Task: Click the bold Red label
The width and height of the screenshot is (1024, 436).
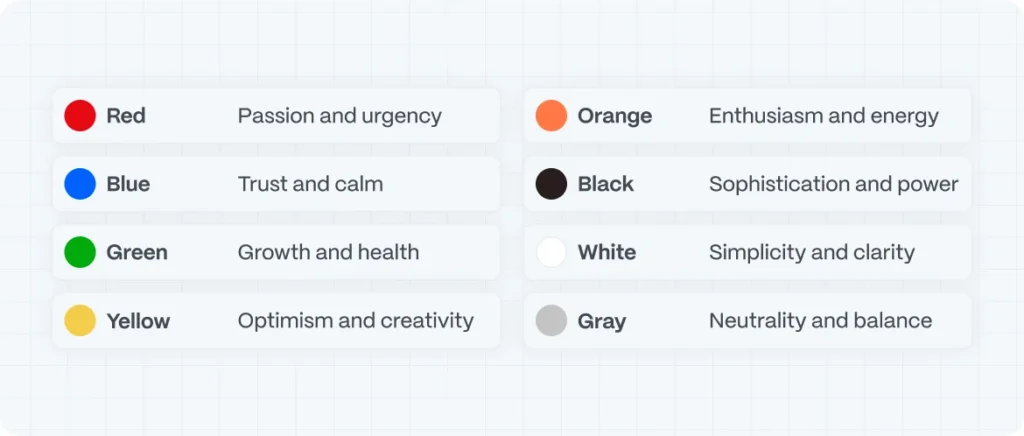Action: coord(126,116)
